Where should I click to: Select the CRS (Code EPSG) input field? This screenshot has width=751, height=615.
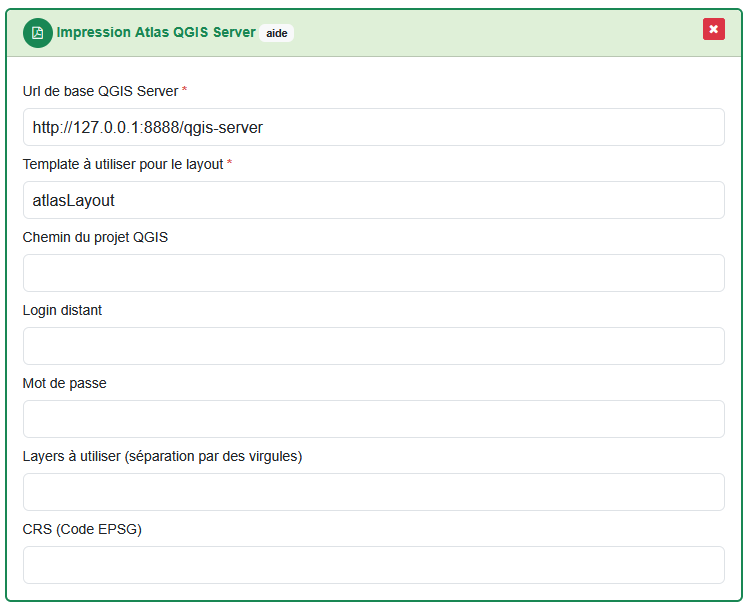pyautogui.click(x=373, y=565)
